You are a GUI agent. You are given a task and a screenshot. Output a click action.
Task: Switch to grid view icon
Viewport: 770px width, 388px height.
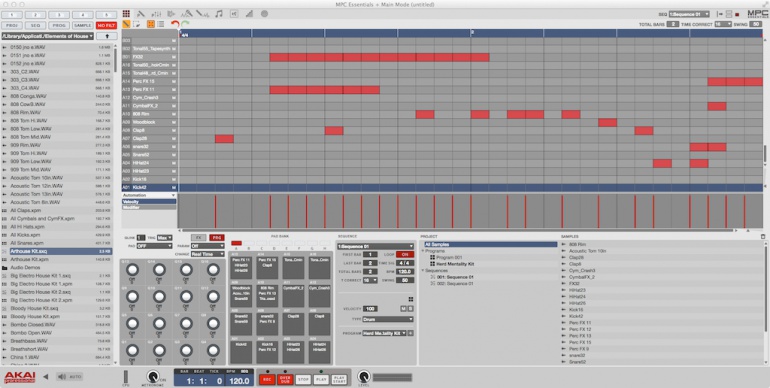coord(151,24)
